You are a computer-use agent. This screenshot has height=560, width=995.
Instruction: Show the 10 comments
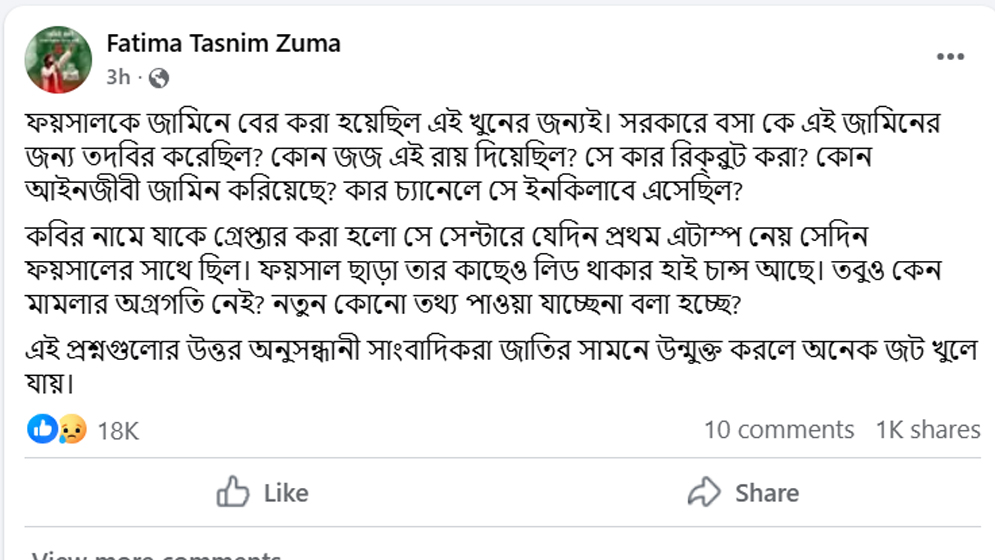(778, 430)
